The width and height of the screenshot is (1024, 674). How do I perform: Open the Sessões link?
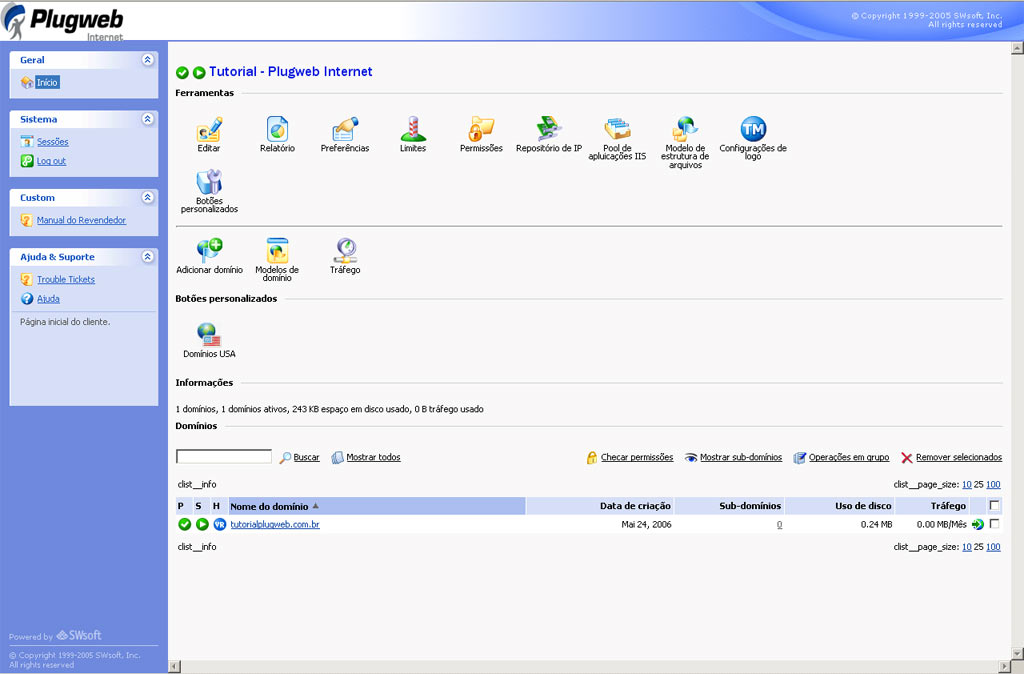pos(52,142)
